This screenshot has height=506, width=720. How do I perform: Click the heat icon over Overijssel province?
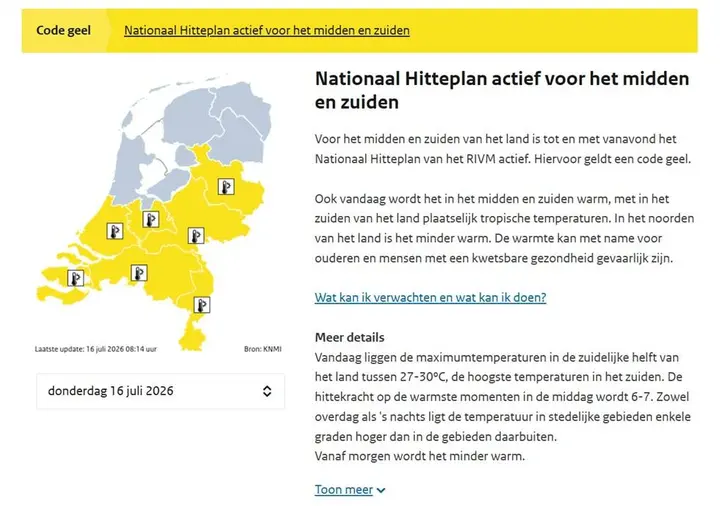tap(226, 187)
